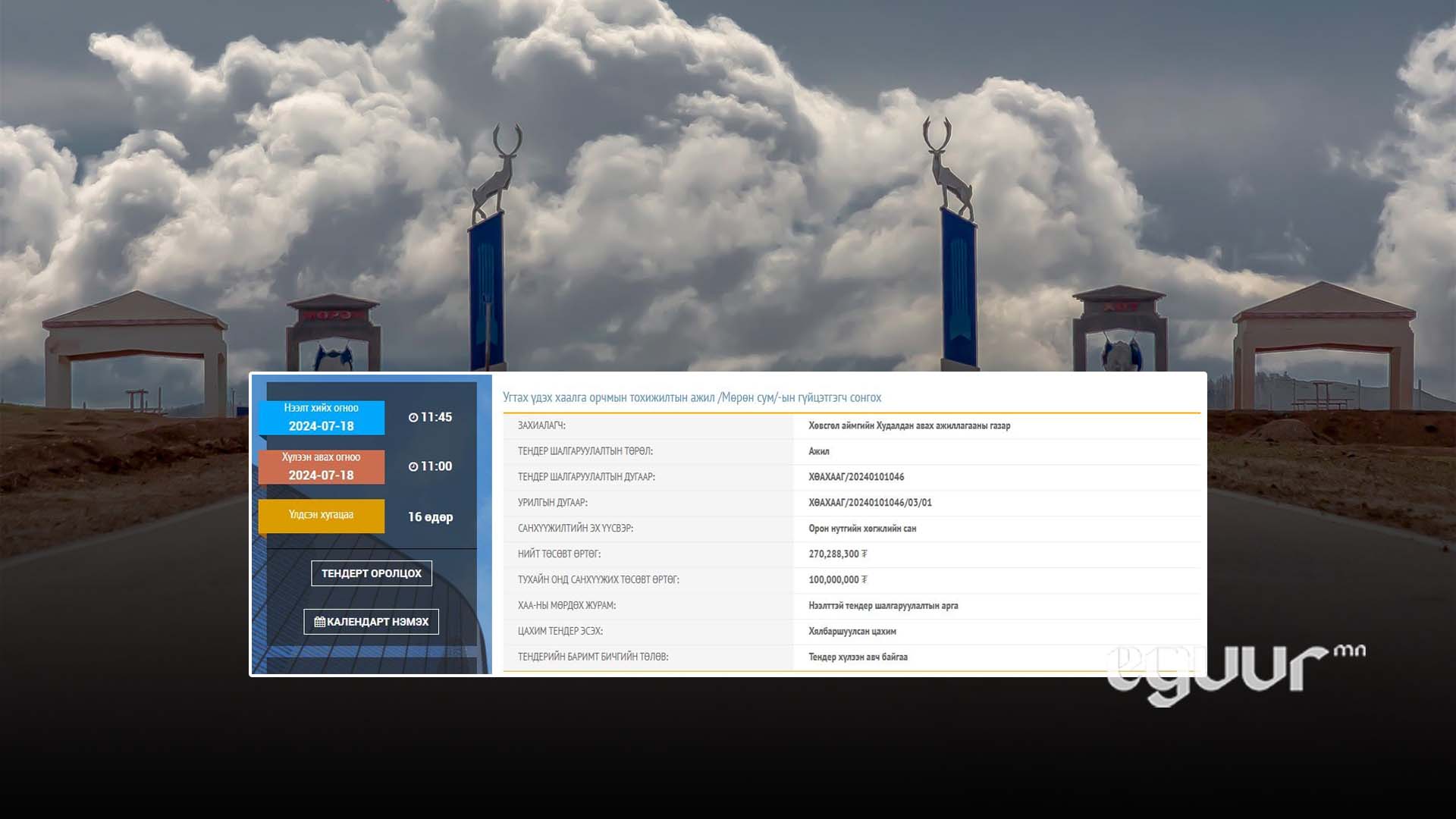Click the НИЙТ ТӨСӨВТ ӨРТӨГ: label
1456x819 pixels.
click(x=559, y=554)
